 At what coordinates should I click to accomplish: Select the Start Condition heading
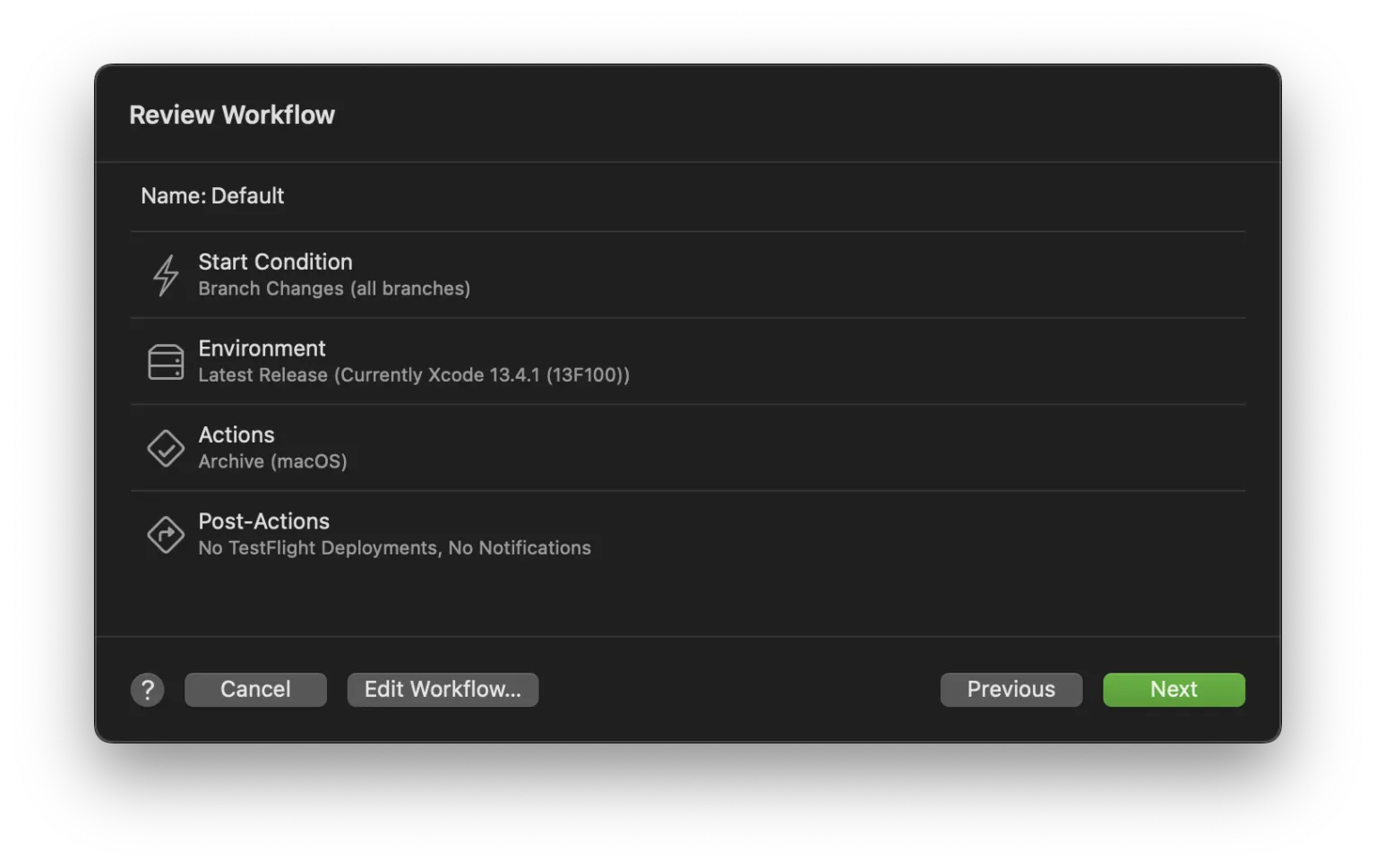click(275, 262)
